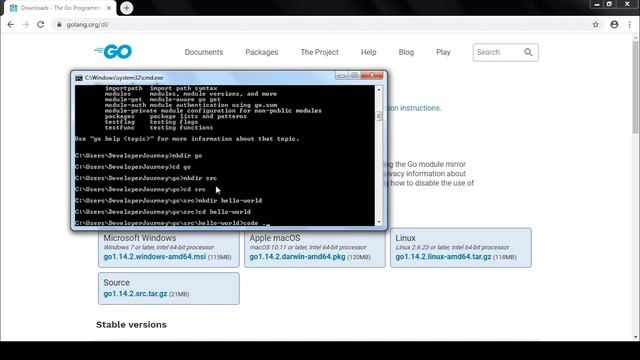Download go1.14.2.src.tar.gz source

point(135,293)
